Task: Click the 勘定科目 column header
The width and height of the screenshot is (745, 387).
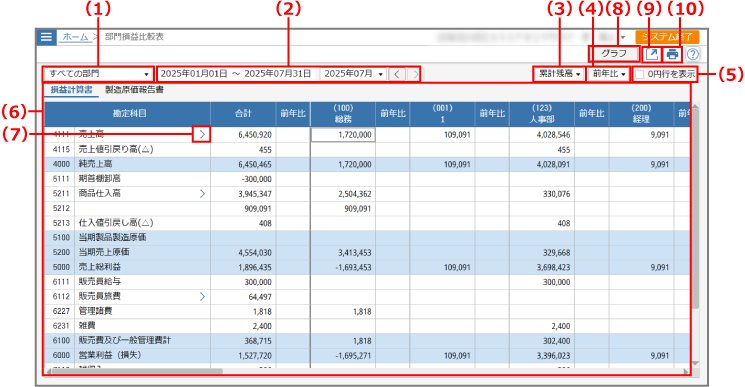Action: (x=127, y=114)
